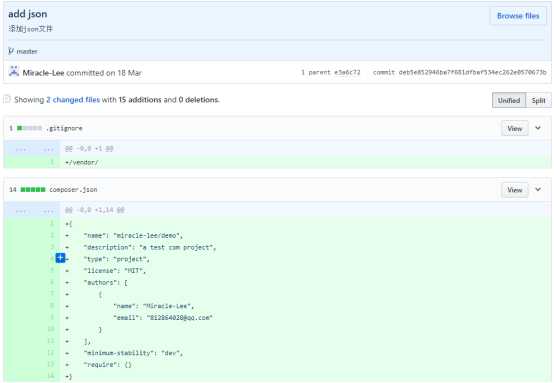The image size is (554, 383).
Task: Open the Miracle-Lee author profile link
Action: click(43, 73)
